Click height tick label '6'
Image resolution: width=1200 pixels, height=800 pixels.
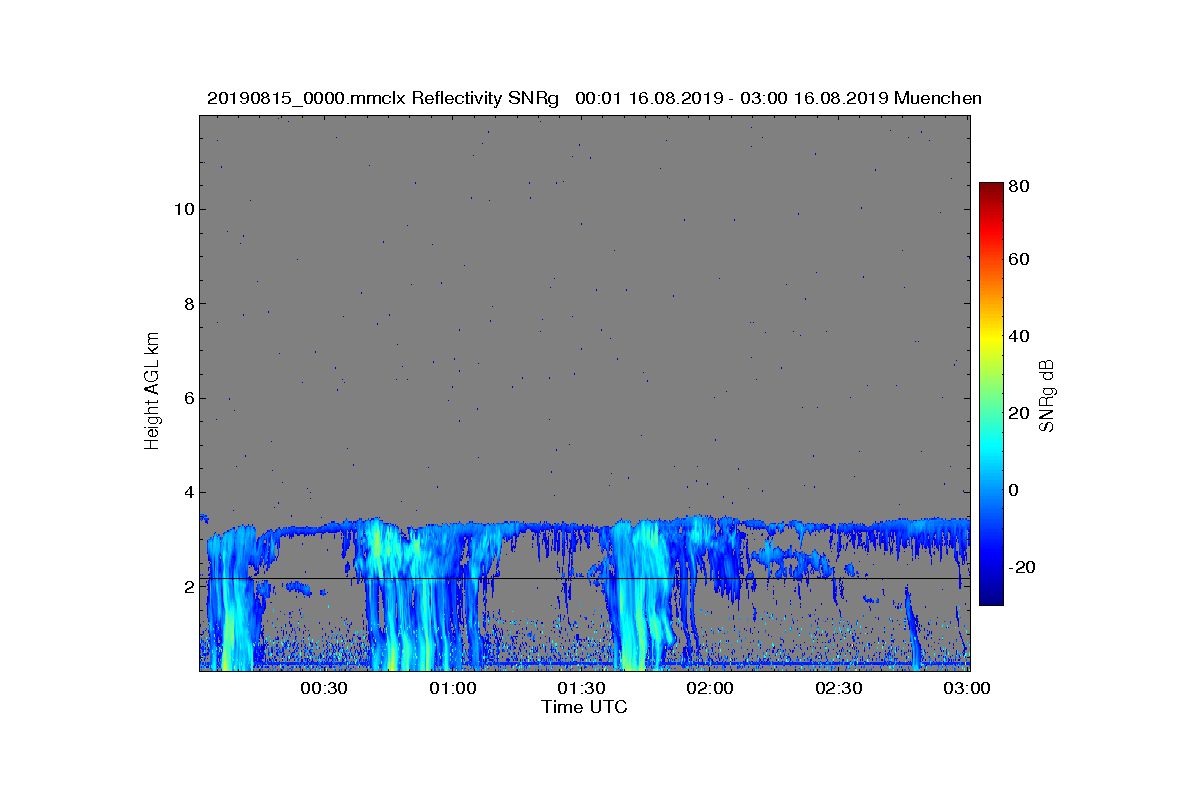[187, 398]
